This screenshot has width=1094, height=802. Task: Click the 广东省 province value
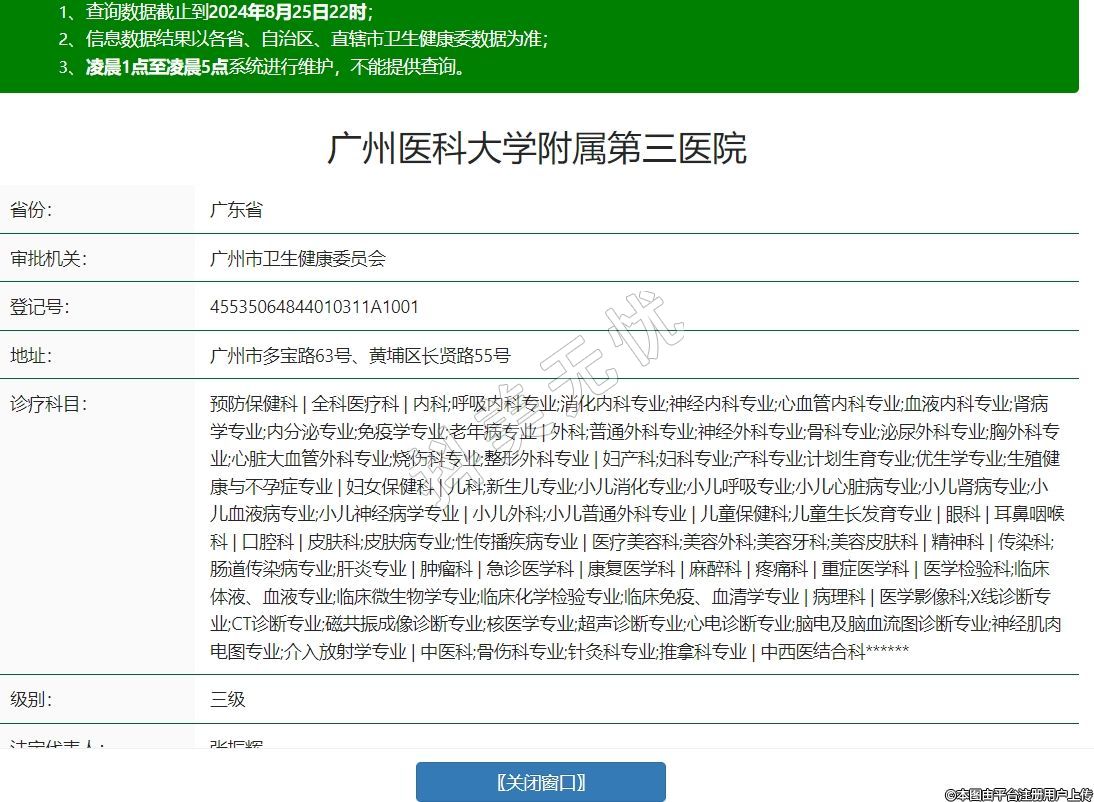(236, 210)
